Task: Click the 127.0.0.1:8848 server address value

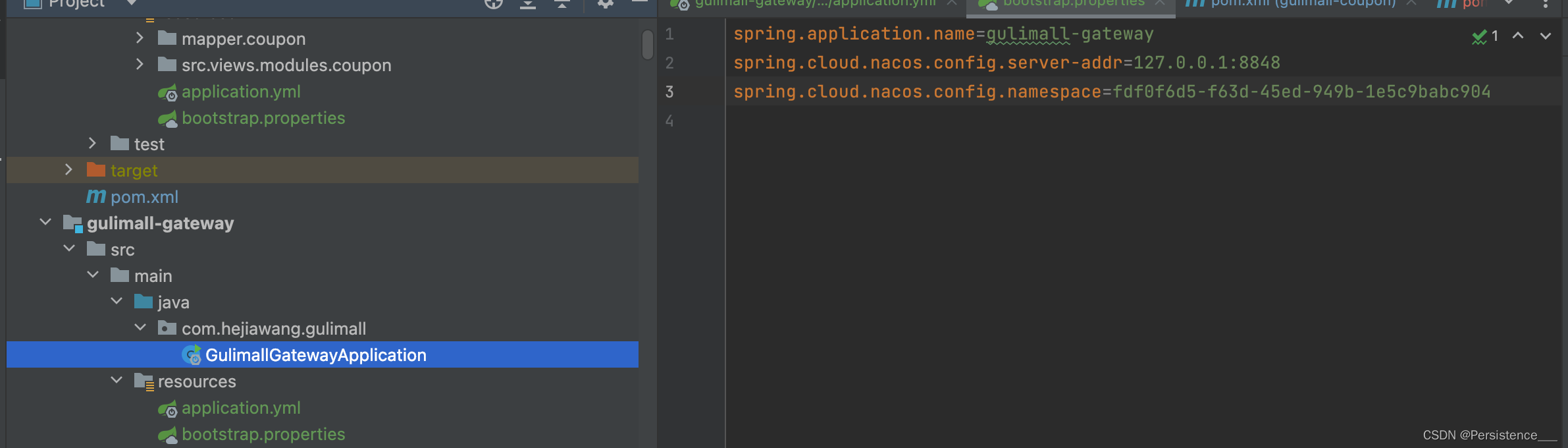Action: click(x=1207, y=63)
